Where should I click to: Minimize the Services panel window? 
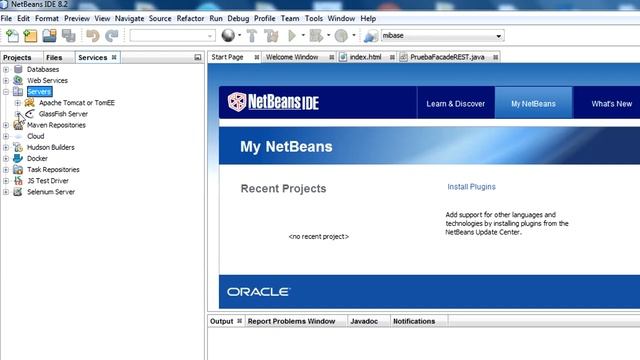point(198,58)
